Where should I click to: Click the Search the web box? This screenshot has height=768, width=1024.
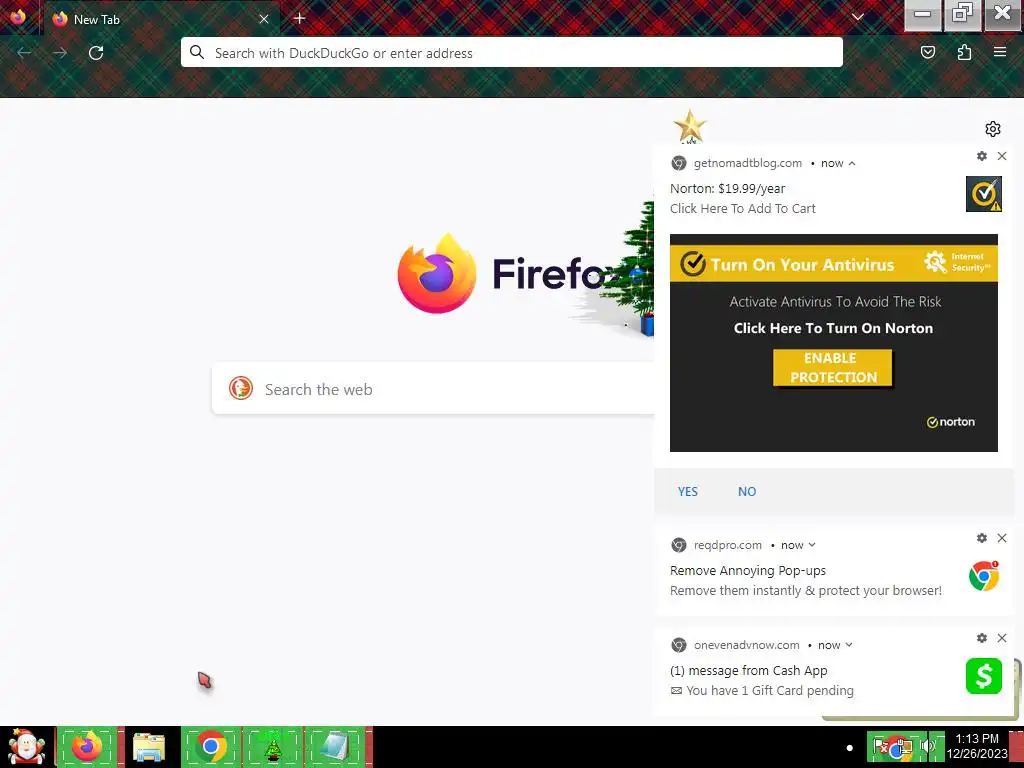[x=434, y=389]
